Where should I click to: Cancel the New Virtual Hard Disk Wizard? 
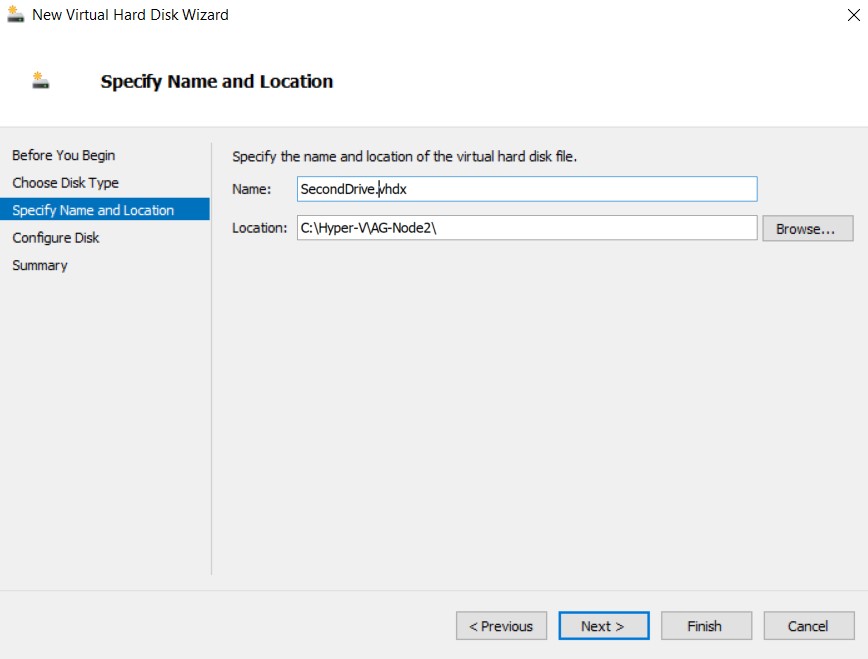point(808,625)
